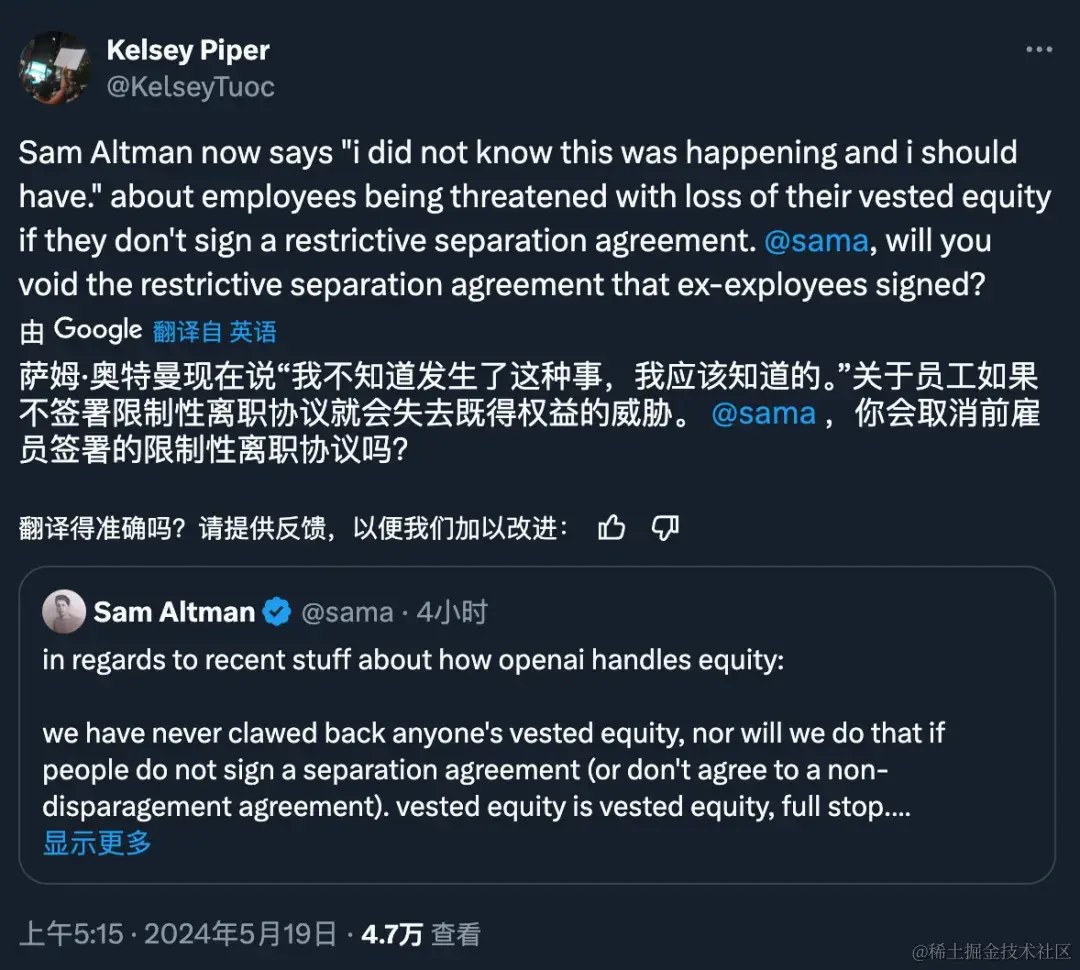Select the main tweet text area
The image size is (1080, 970).
click(530, 217)
